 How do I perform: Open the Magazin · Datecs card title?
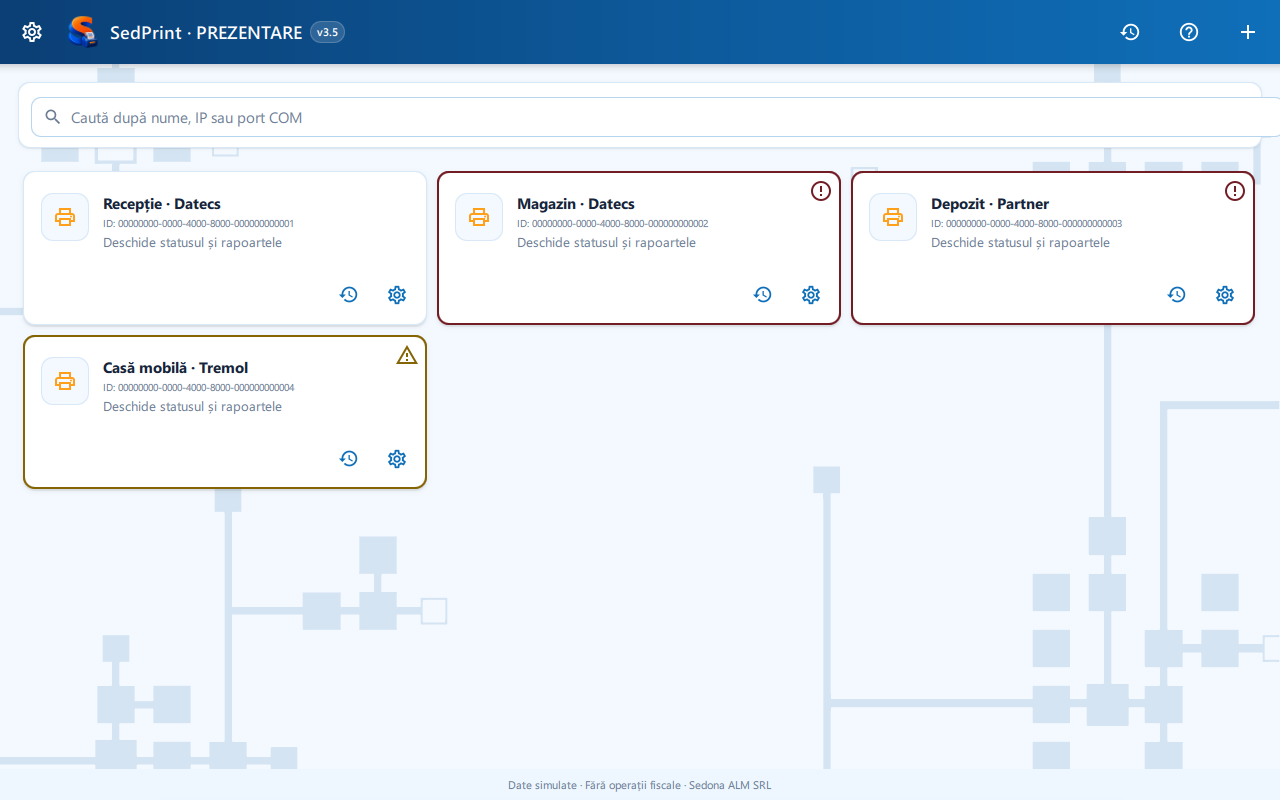[576, 204]
